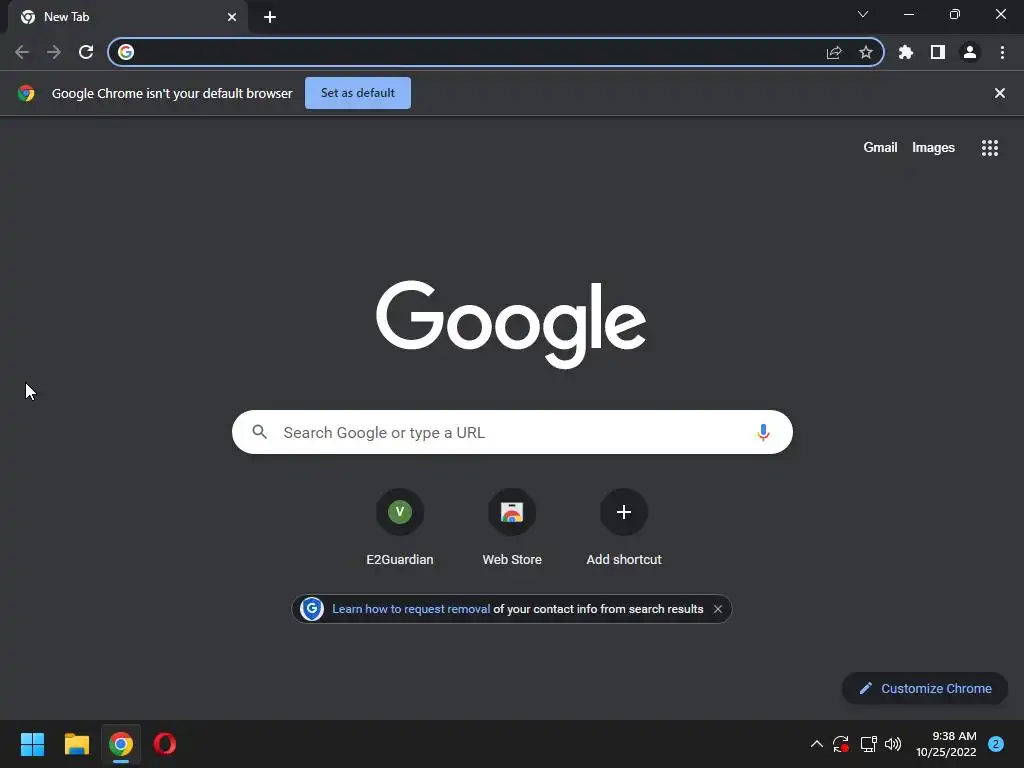Screen dimensions: 1024x768
Task: Open the clock showing 9:38 AM
Action: 946,744
